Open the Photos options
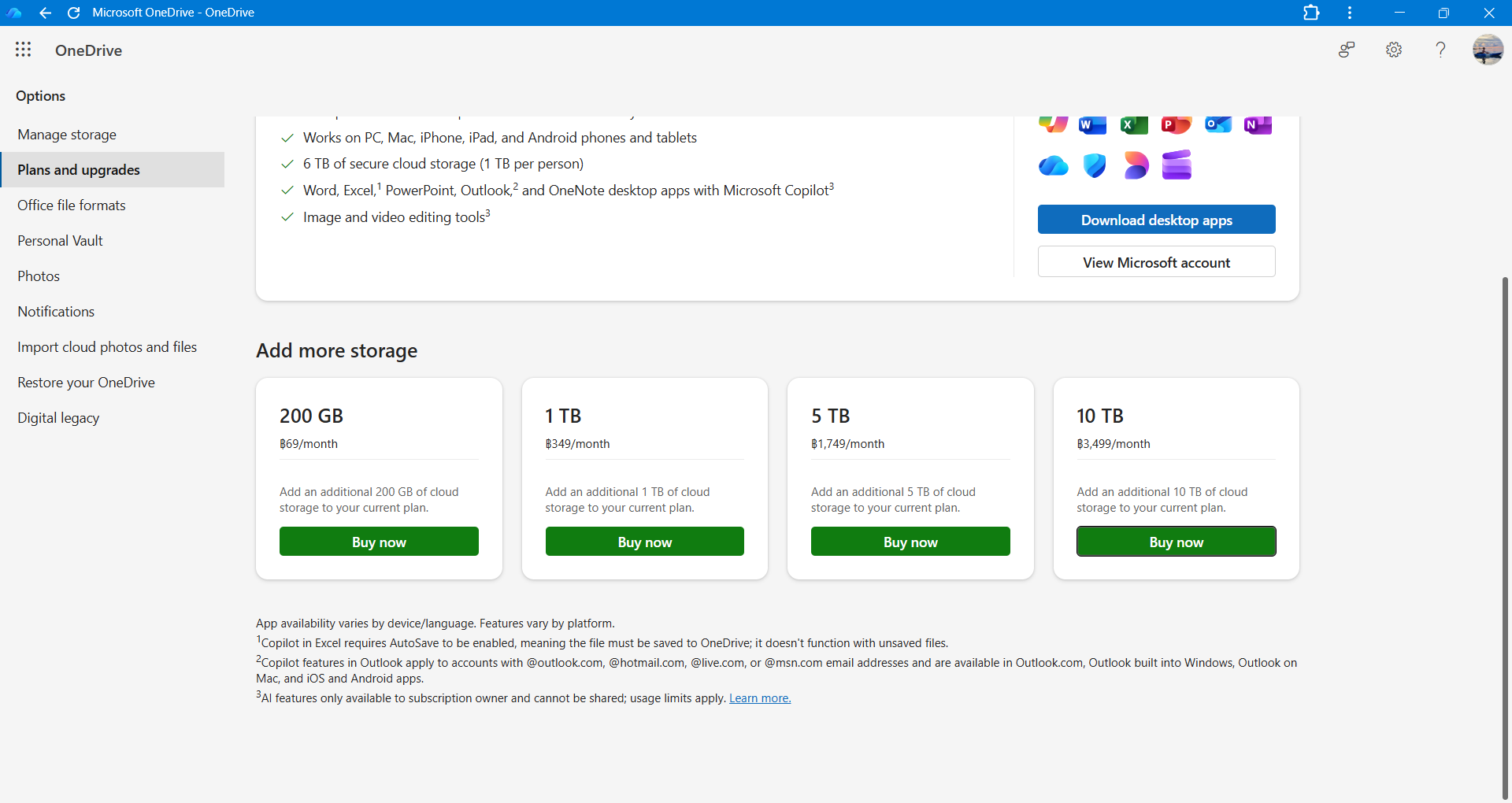 pos(113,276)
